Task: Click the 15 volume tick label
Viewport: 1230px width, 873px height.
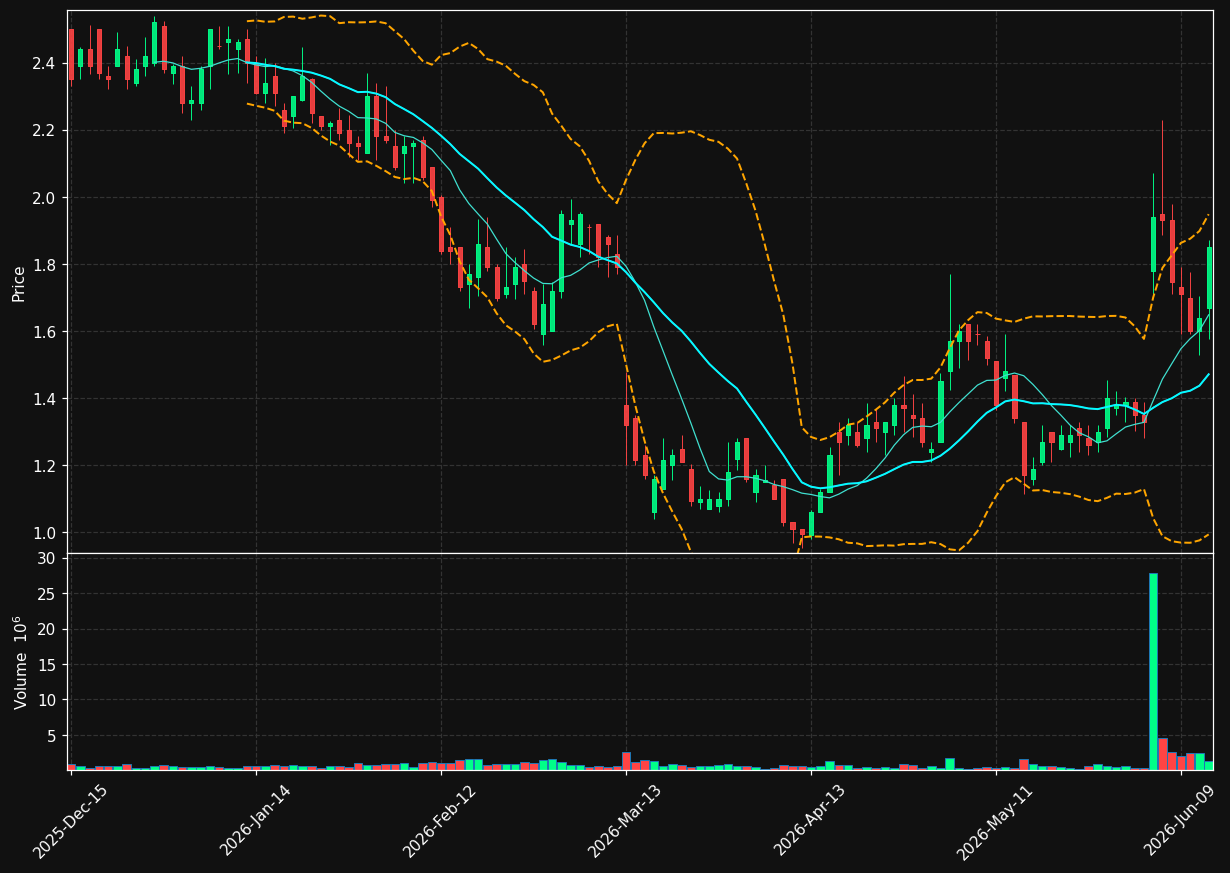Action: 46,665
